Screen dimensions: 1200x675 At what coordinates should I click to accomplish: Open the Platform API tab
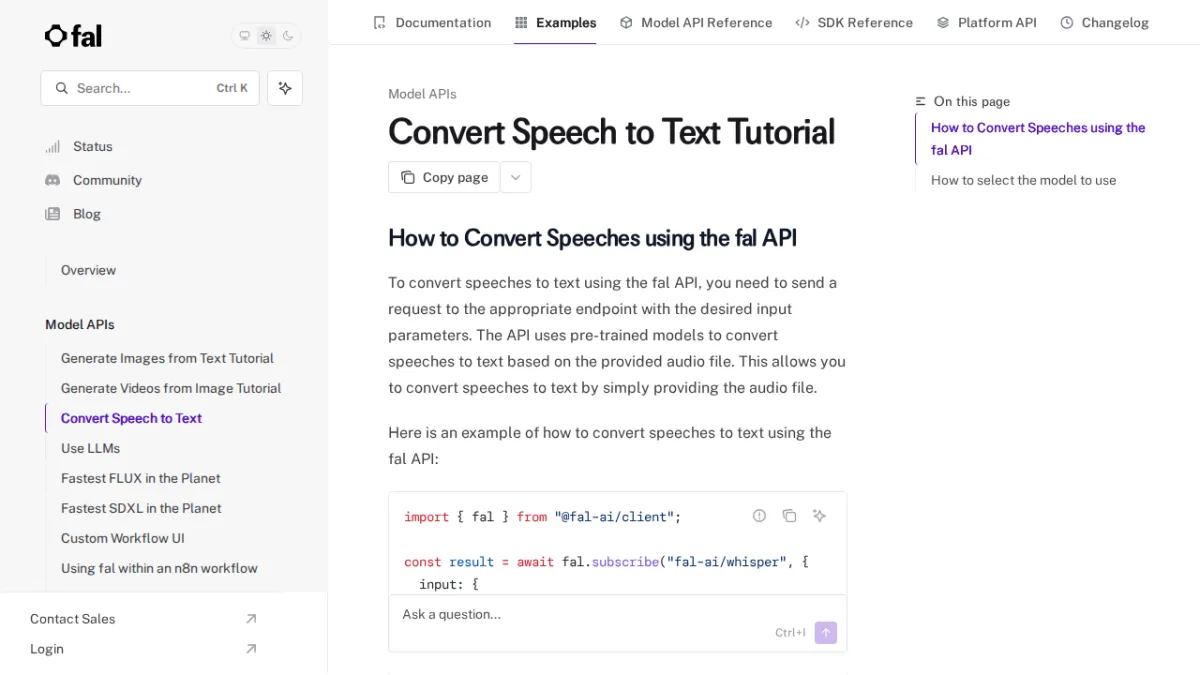click(987, 22)
